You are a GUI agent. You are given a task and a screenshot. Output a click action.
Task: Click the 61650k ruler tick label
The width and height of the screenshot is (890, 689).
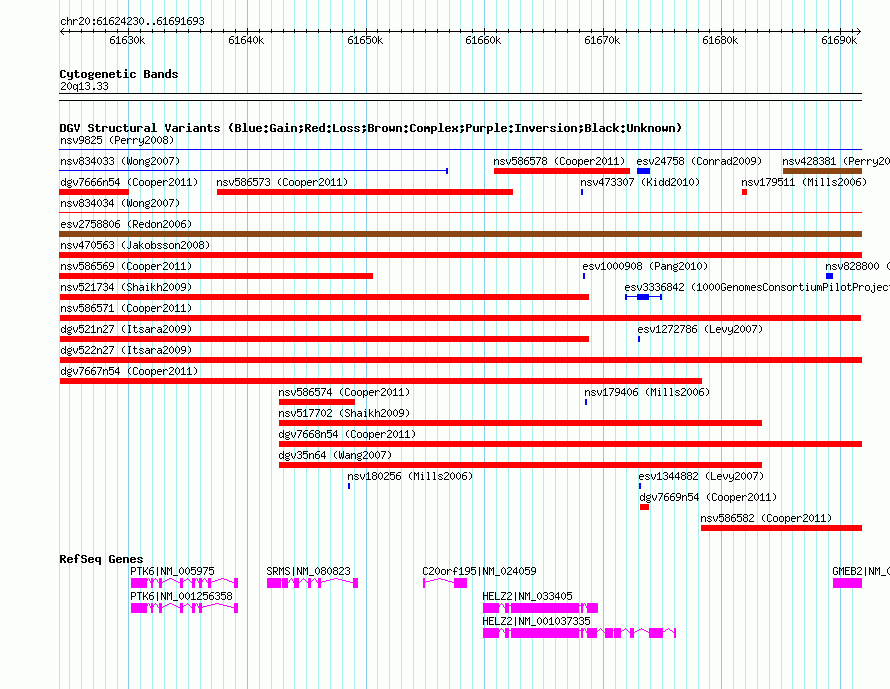[365, 40]
